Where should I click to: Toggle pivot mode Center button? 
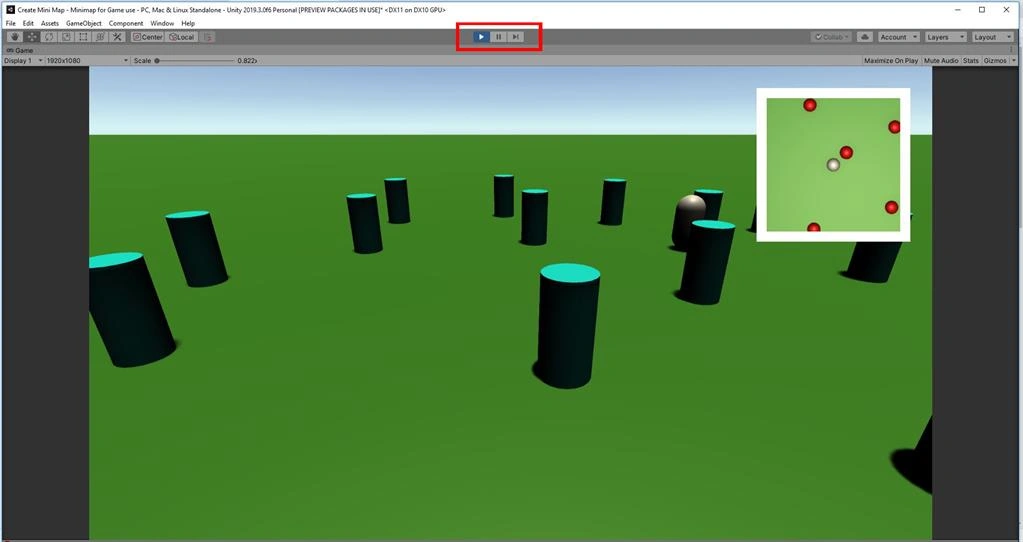[x=147, y=37]
